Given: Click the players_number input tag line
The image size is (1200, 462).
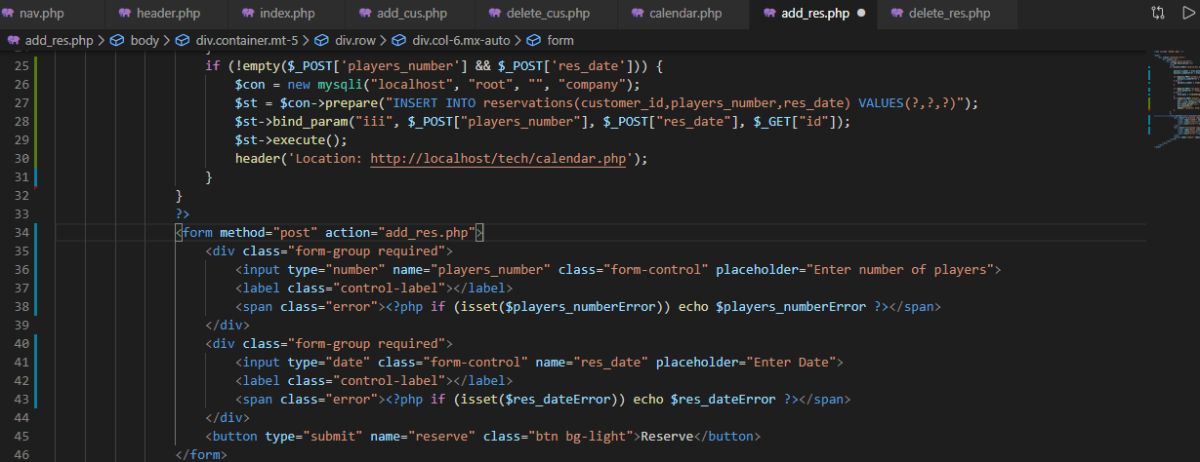Looking at the screenshot, I should pyautogui.click(x=618, y=270).
